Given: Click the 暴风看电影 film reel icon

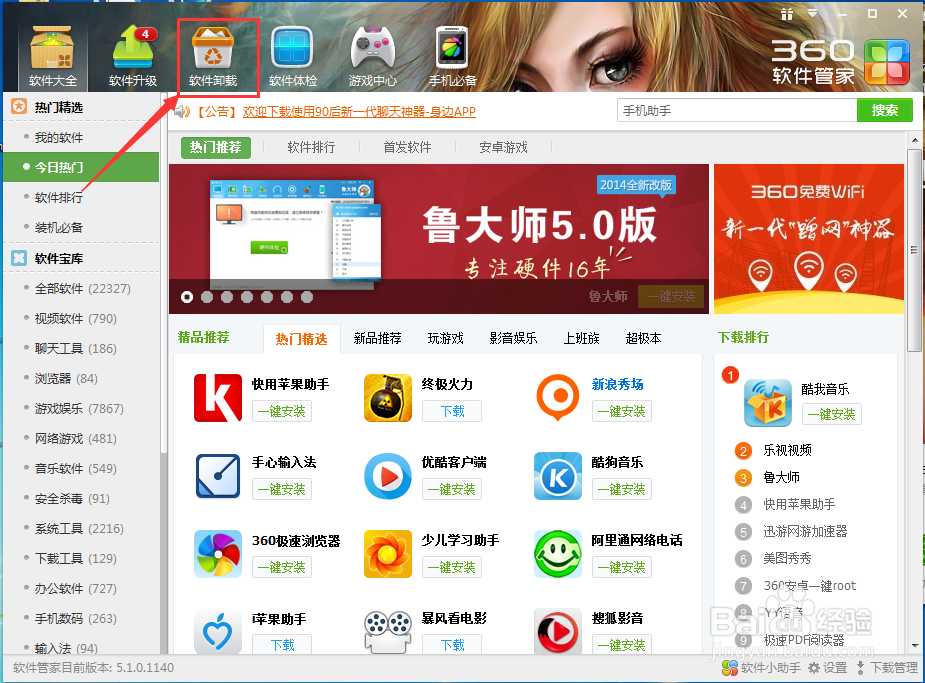Looking at the screenshot, I should pyautogui.click(x=388, y=631).
